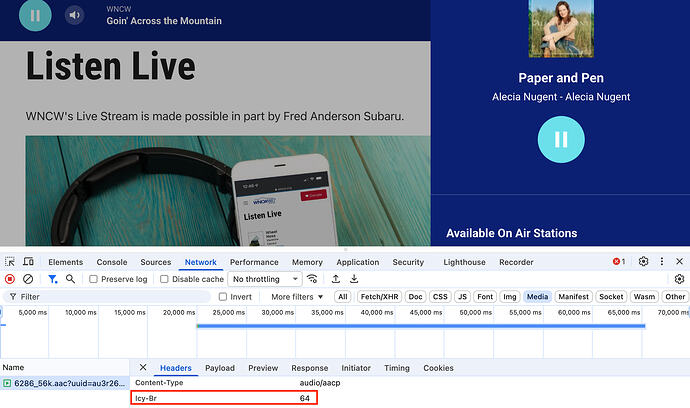Pause the stream in the top player bar

35,15
